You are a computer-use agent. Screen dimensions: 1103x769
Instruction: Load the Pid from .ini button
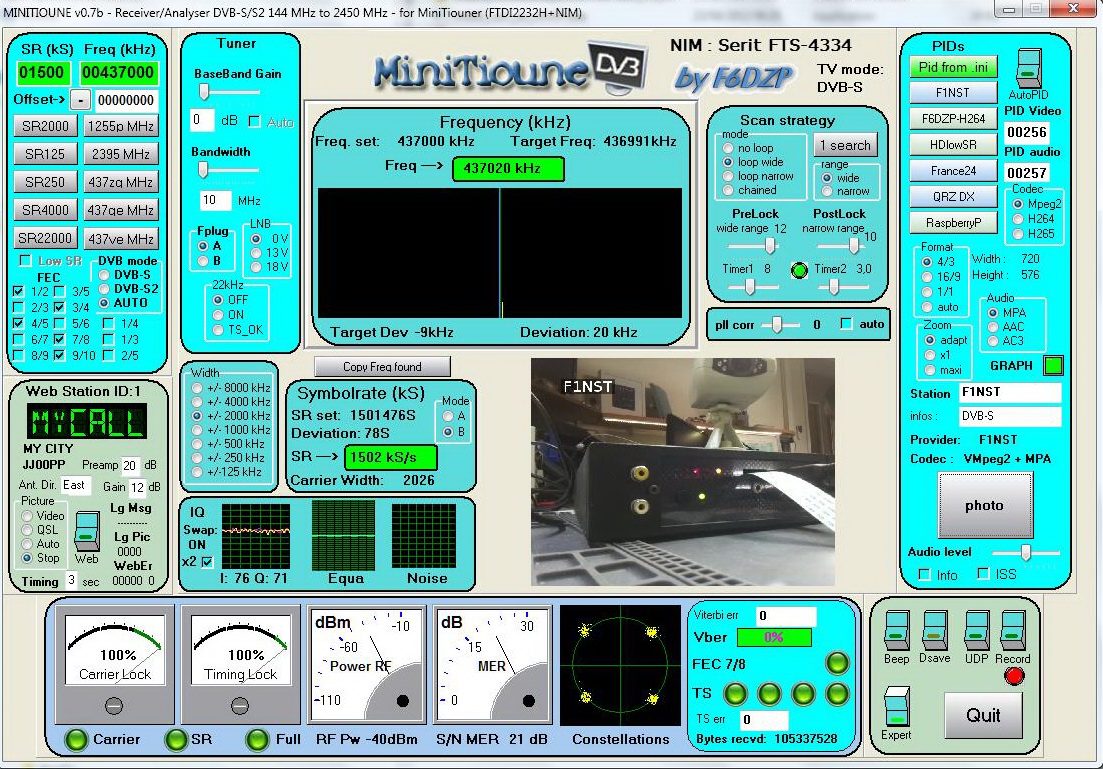click(953, 68)
